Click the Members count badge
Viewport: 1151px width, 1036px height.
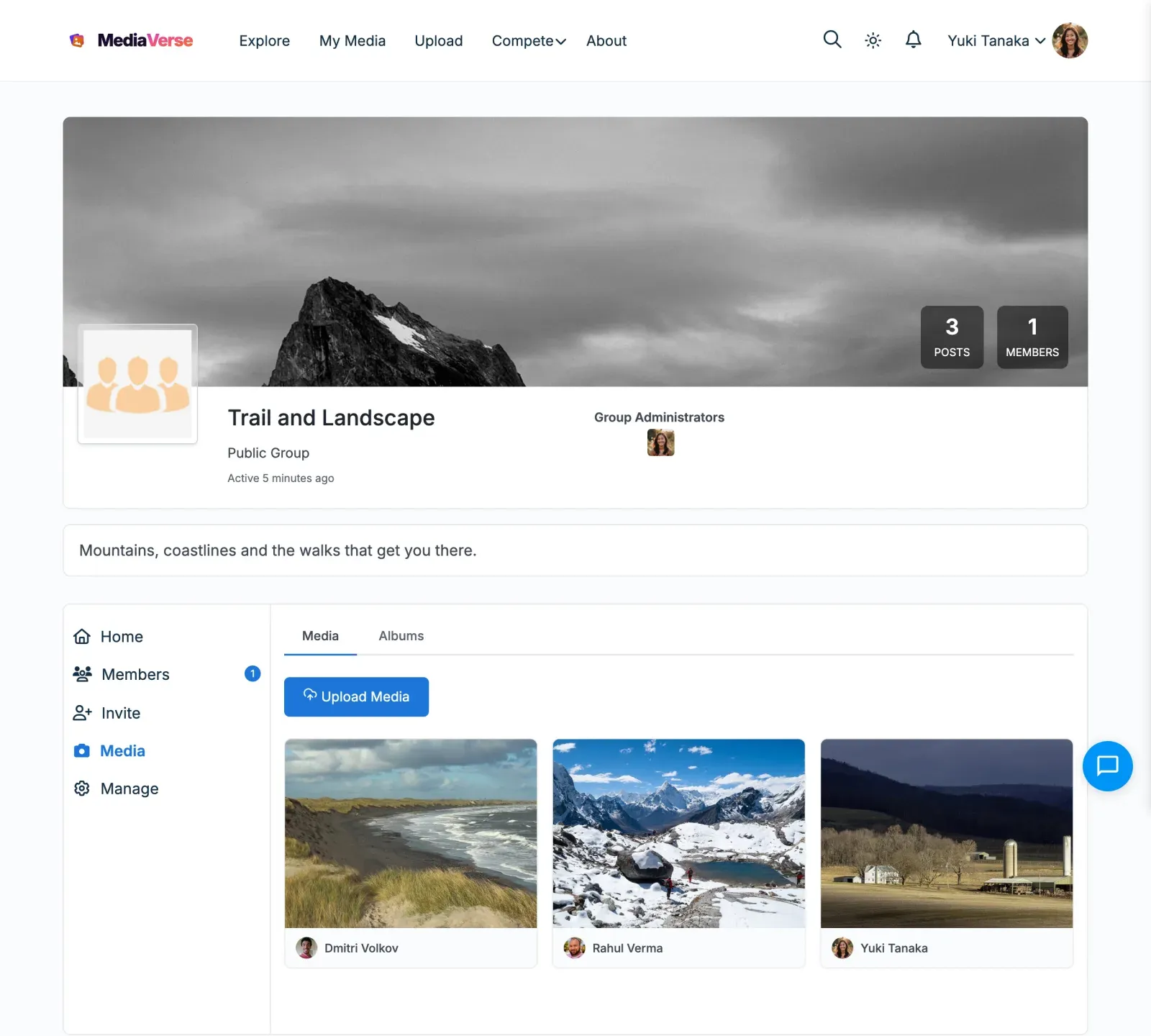pos(253,673)
